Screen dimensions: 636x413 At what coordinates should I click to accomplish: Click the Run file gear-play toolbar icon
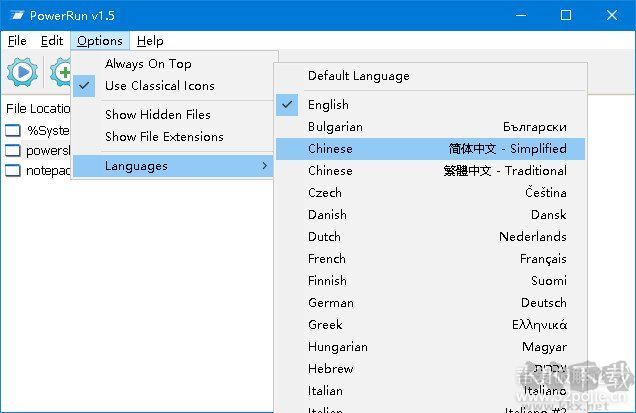[x=23, y=72]
